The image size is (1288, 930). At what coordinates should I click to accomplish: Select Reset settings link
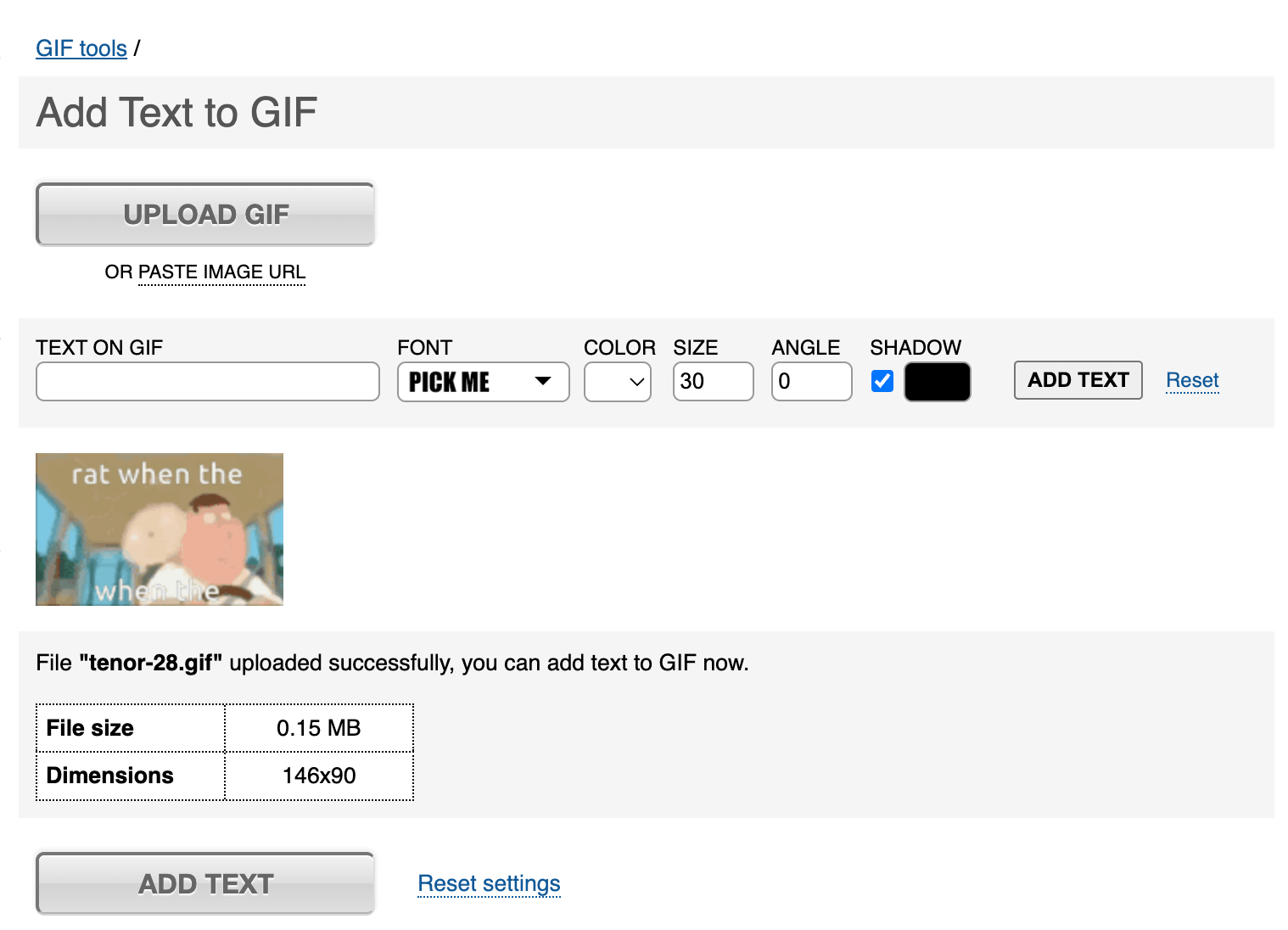489,883
